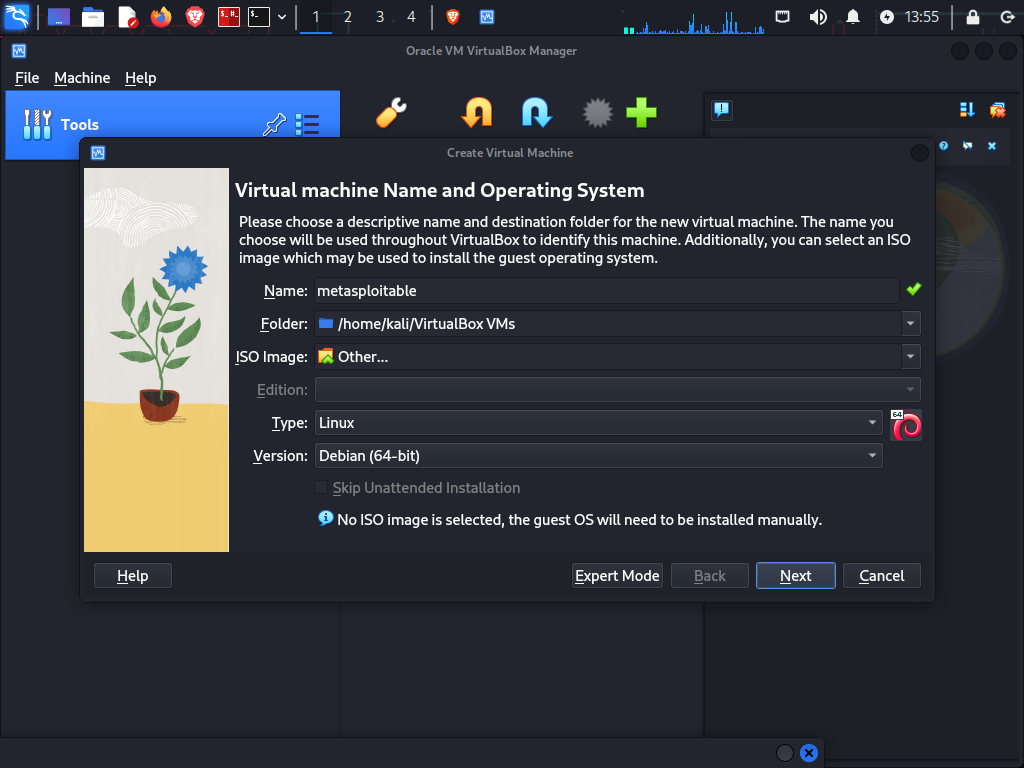1024x768 pixels.
Task: Open the Machine menu
Action: click(82, 78)
